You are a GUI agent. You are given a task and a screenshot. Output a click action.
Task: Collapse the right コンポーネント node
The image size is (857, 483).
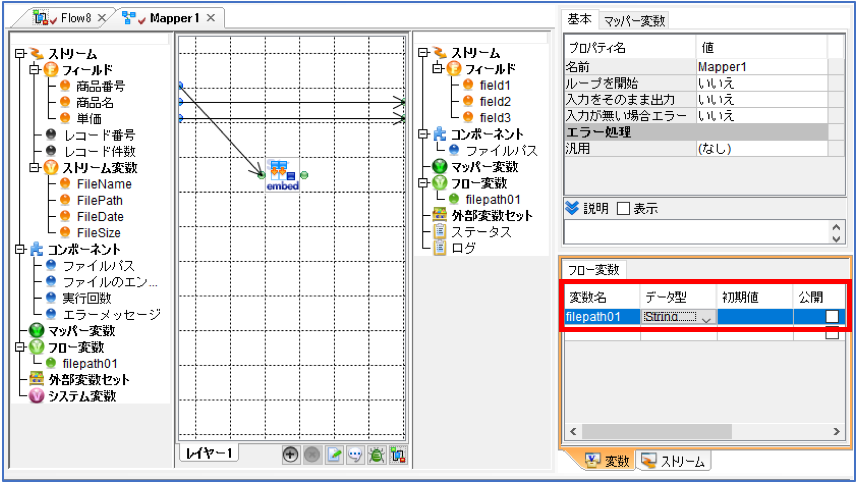(x=424, y=134)
